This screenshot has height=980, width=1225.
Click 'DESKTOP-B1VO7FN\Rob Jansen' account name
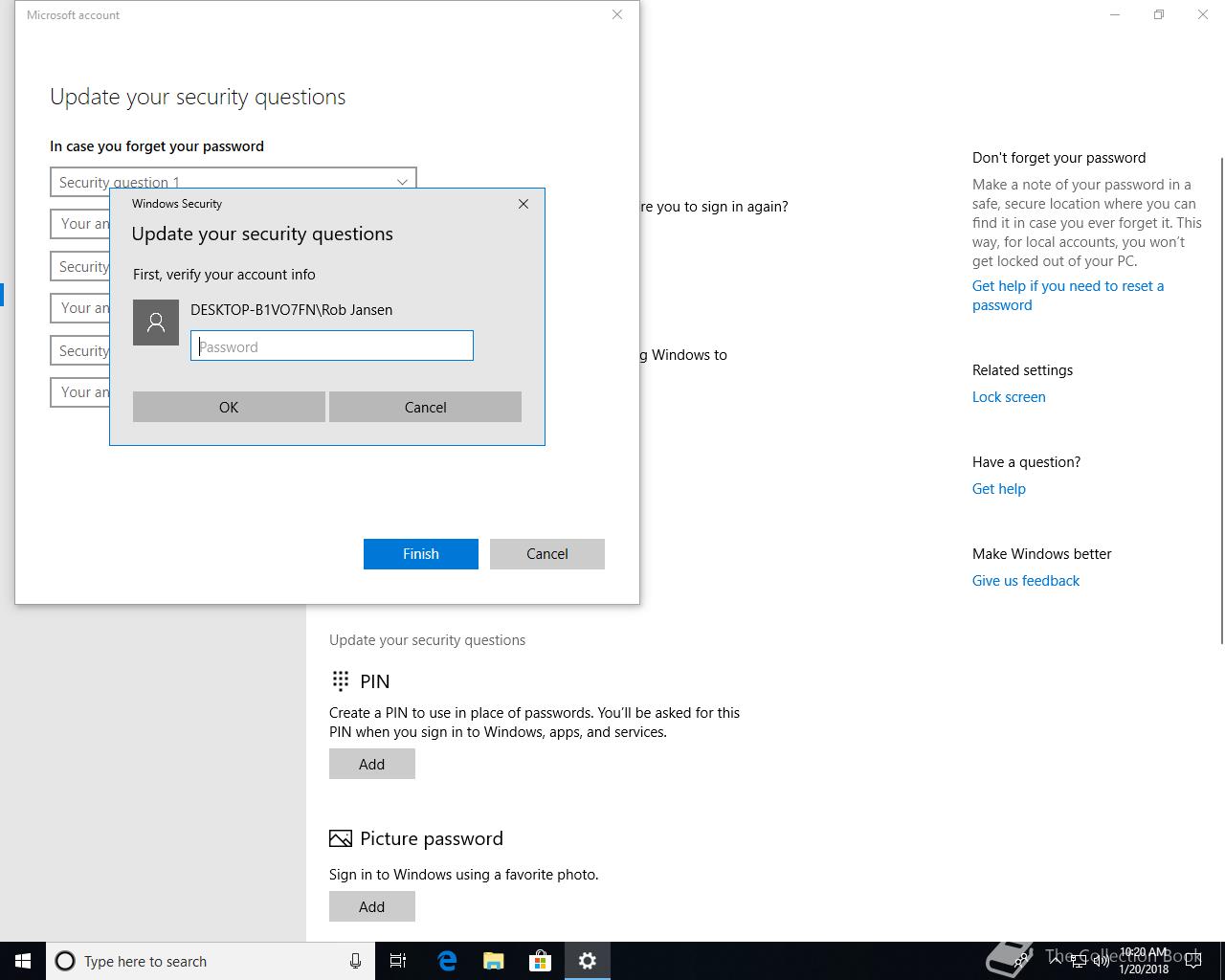[x=291, y=310]
